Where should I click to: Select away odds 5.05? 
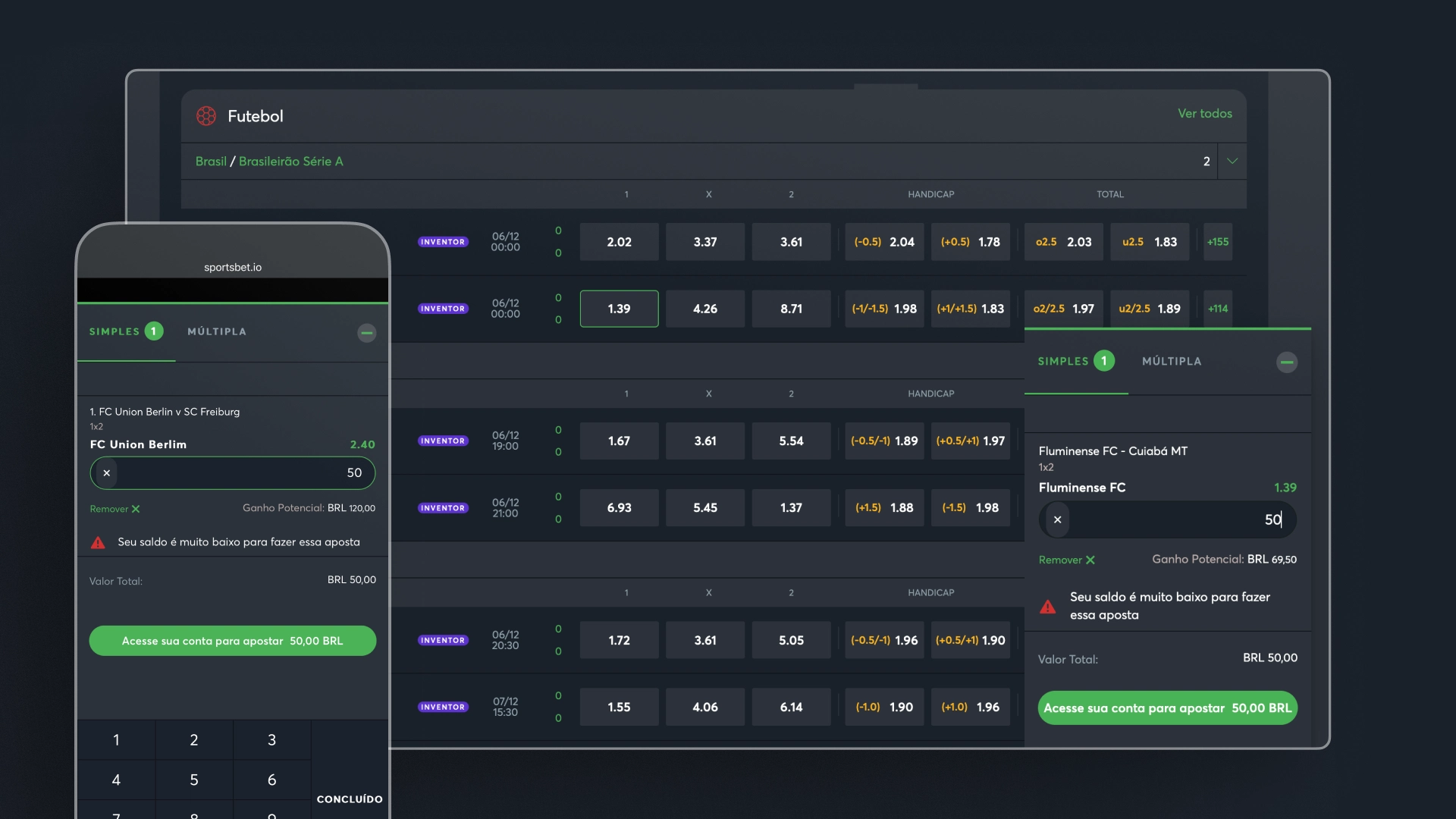[791, 640]
